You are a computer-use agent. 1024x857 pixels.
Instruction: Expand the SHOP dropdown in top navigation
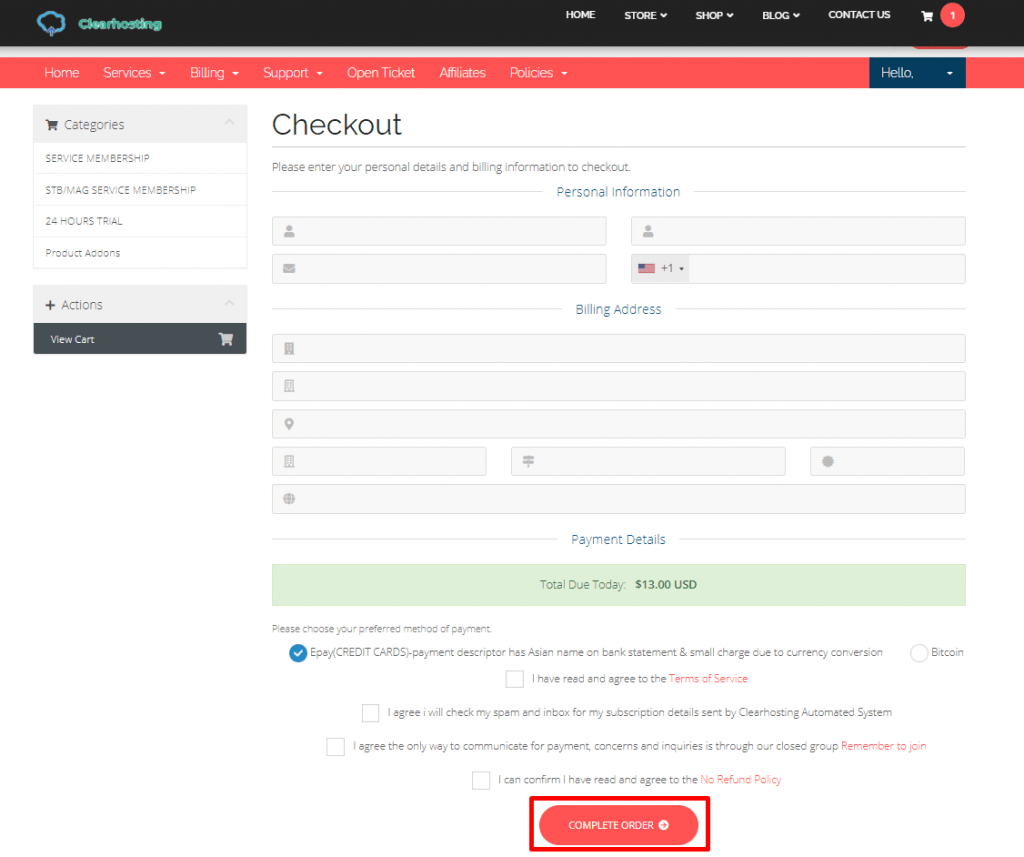[x=714, y=15]
